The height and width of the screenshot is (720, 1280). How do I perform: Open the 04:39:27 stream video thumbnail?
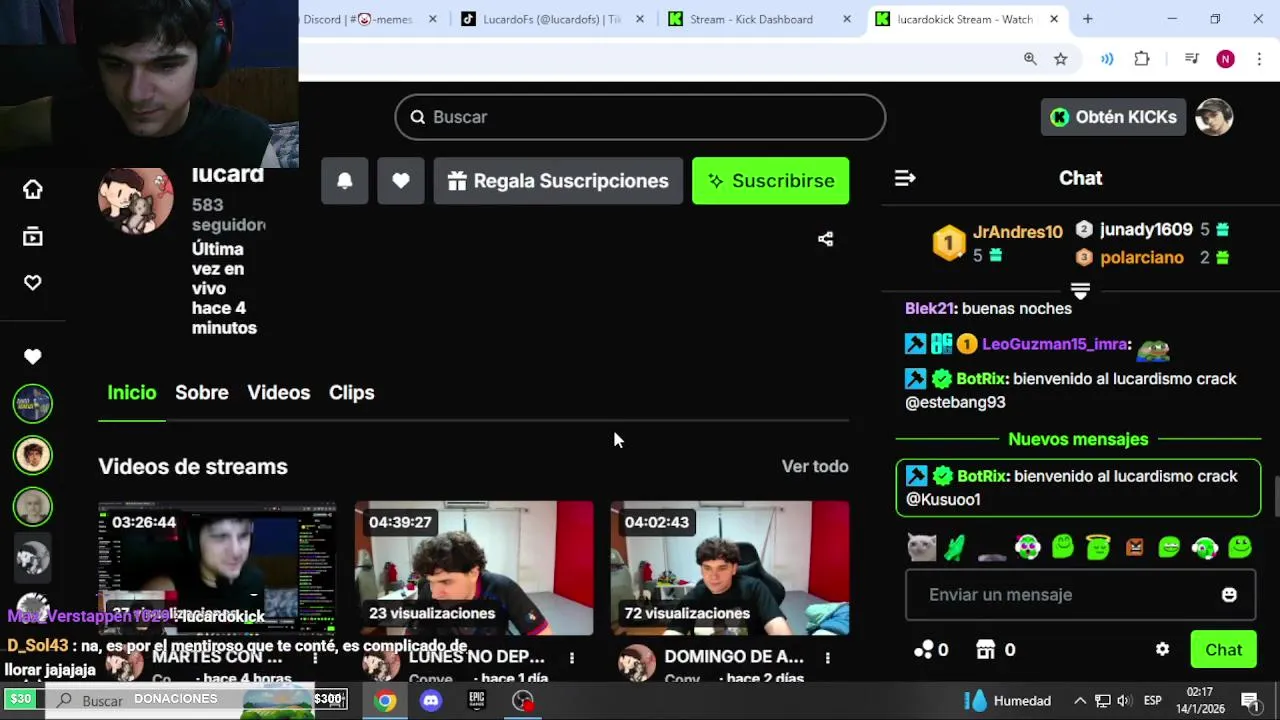[x=474, y=567]
